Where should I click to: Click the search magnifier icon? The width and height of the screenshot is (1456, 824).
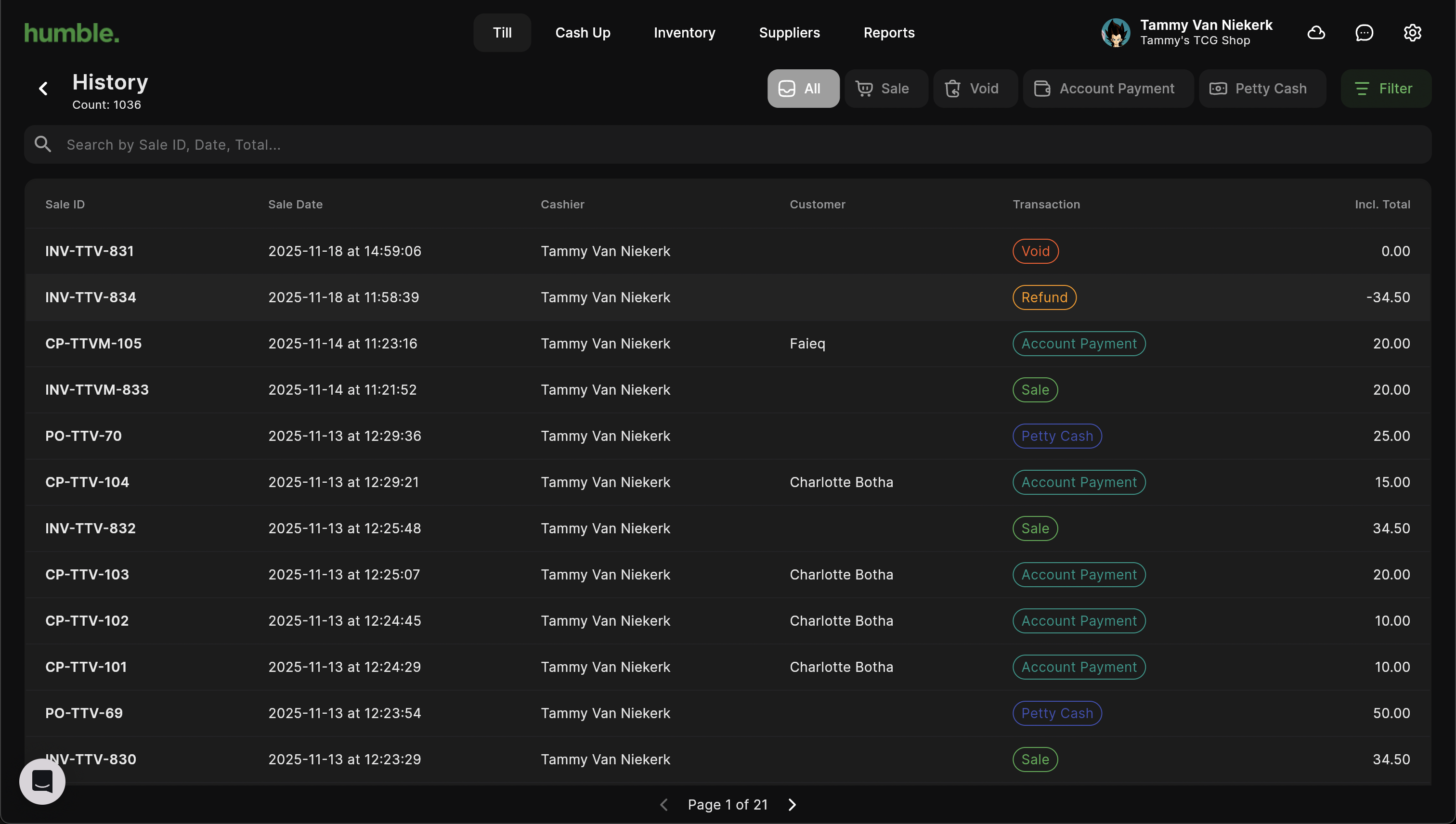point(43,144)
